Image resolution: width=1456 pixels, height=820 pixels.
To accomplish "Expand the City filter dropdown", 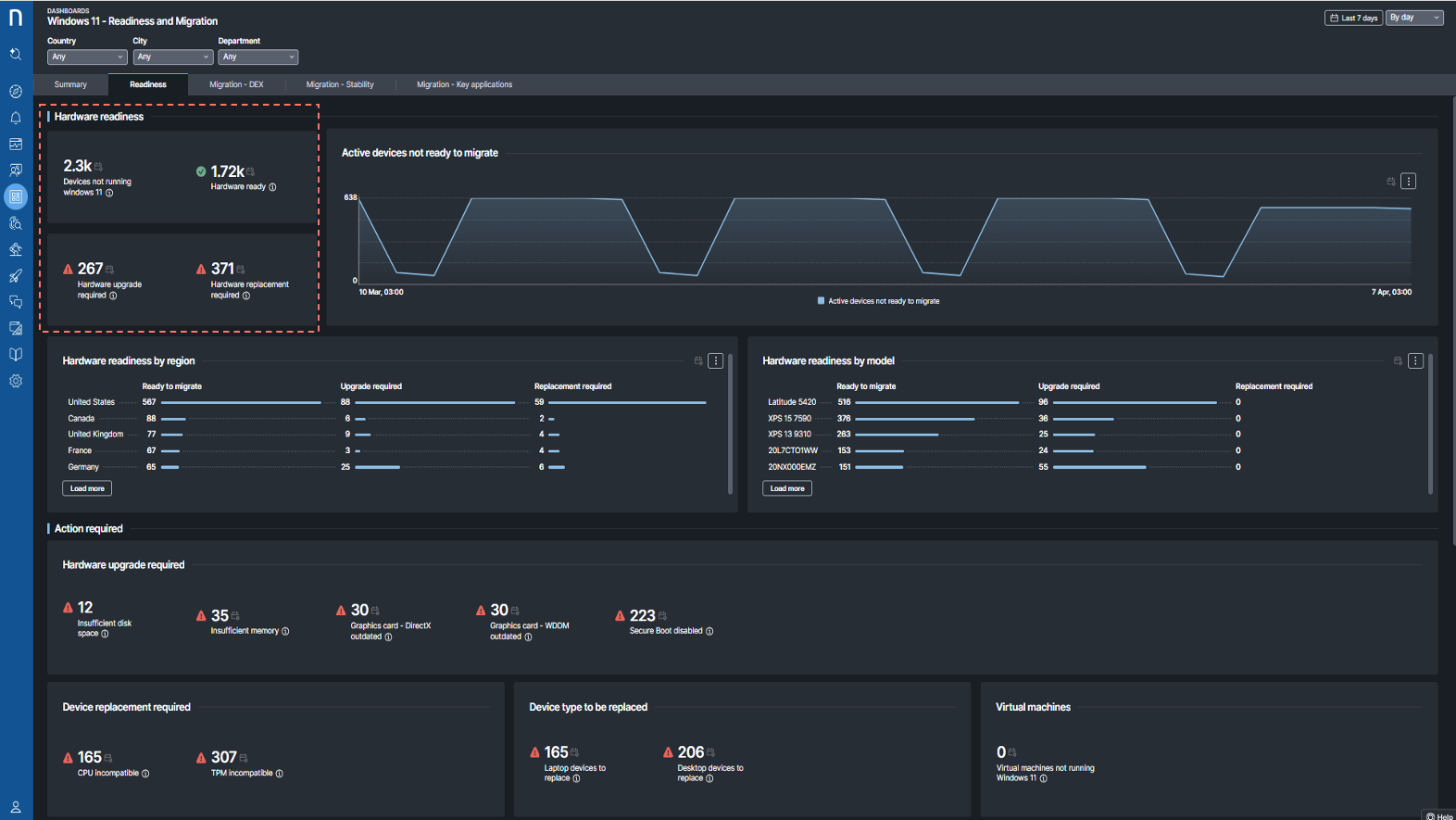I will tap(172, 57).
